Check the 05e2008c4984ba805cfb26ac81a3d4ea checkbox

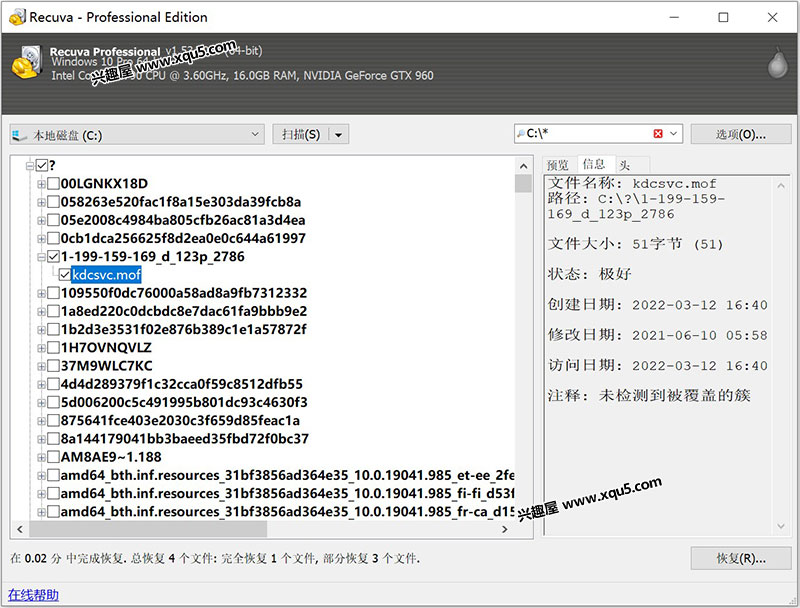(53, 220)
